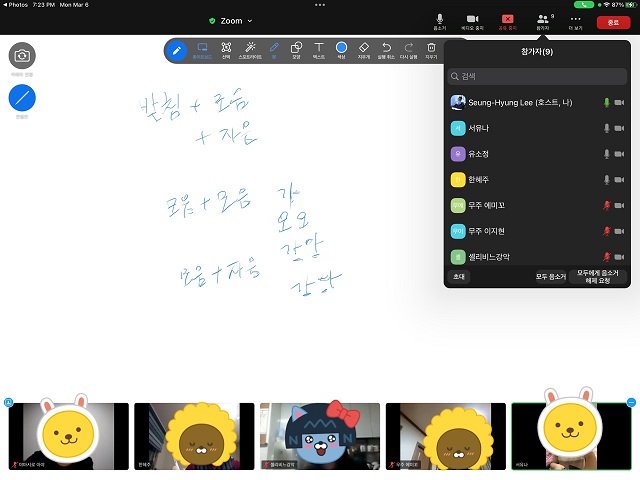This screenshot has width=640, height=480.
Task: Click 셀리비느강악's camera icon
Action: pyautogui.click(x=620, y=257)
